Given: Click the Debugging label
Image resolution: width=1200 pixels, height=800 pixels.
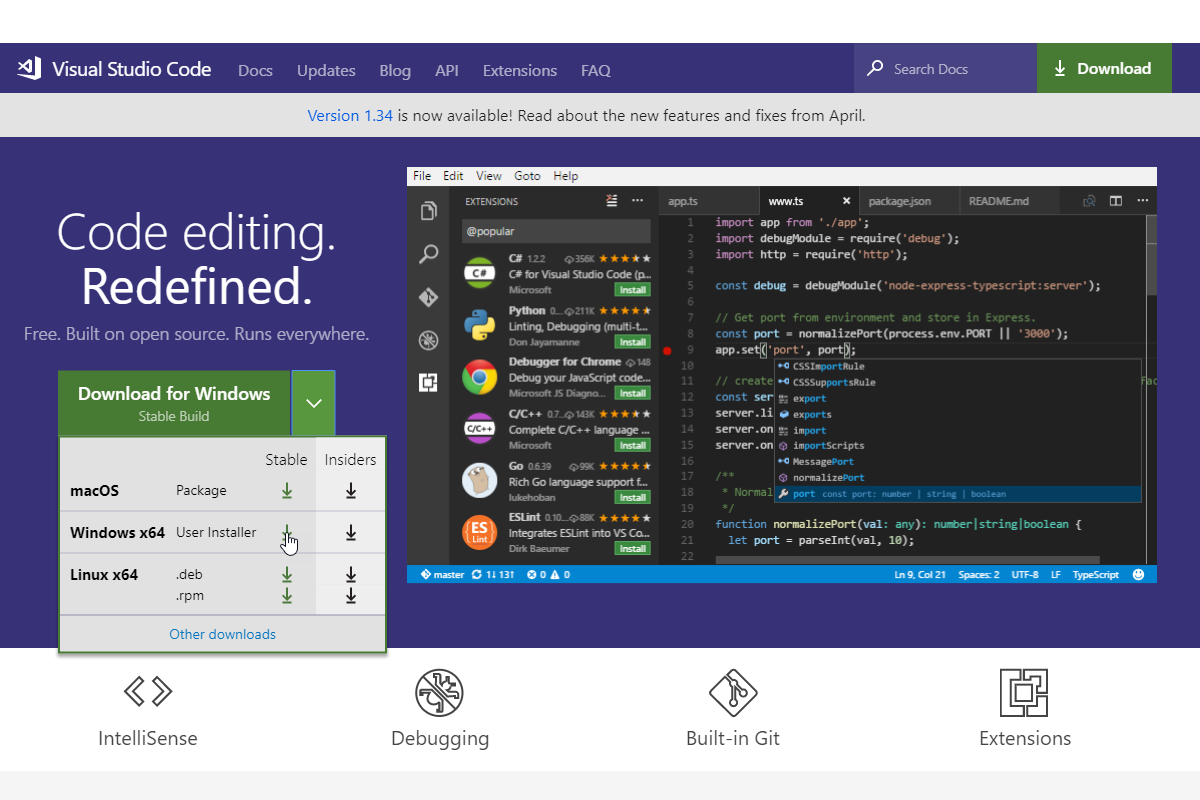Looking at the screenshot, I should pos(440,739).
